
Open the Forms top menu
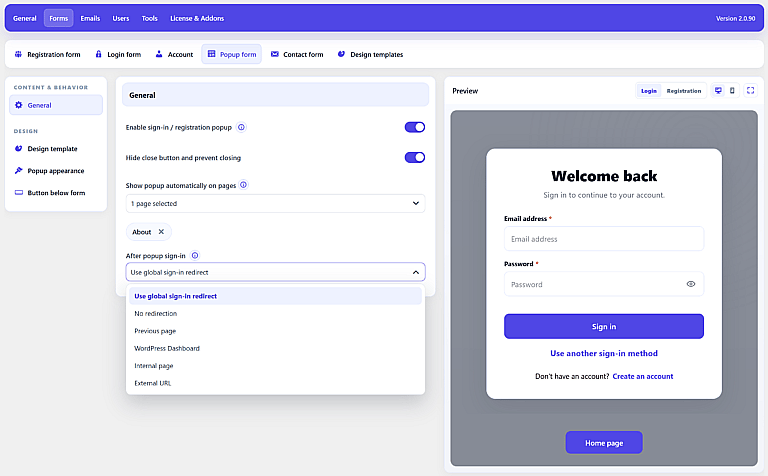[x=59, y=19]
